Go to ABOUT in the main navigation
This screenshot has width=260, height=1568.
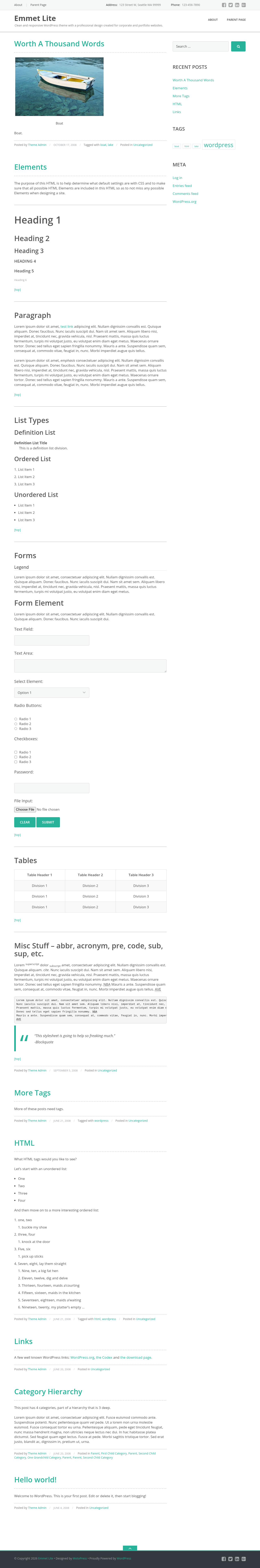[x=213, y=20]
